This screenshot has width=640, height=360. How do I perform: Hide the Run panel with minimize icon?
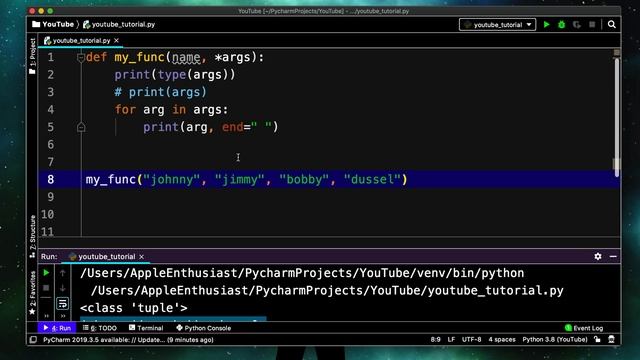(x=613, y=256)
